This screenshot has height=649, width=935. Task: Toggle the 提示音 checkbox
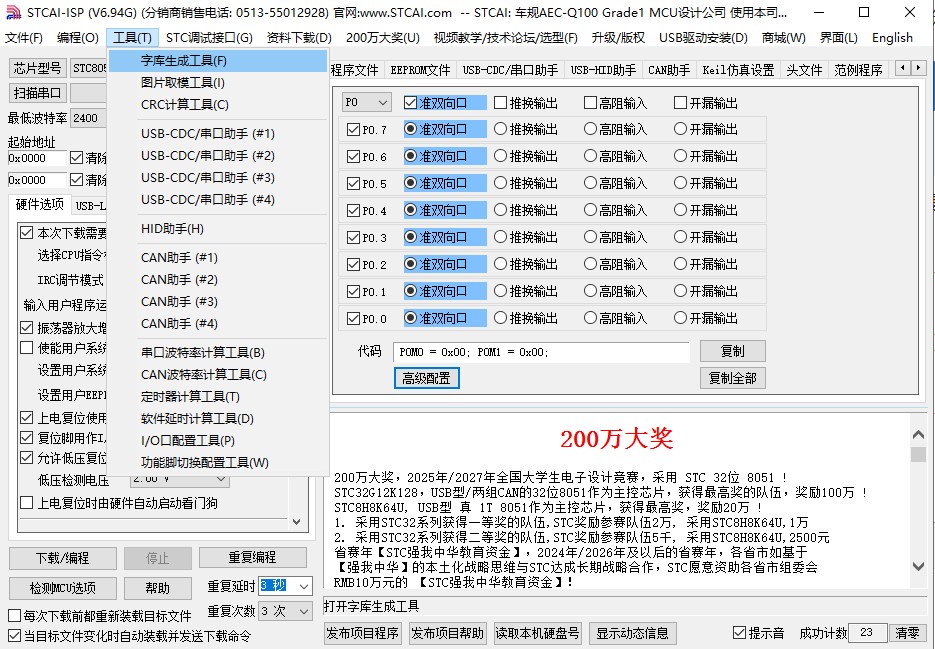pyautogui.click(x=739, y=633)
